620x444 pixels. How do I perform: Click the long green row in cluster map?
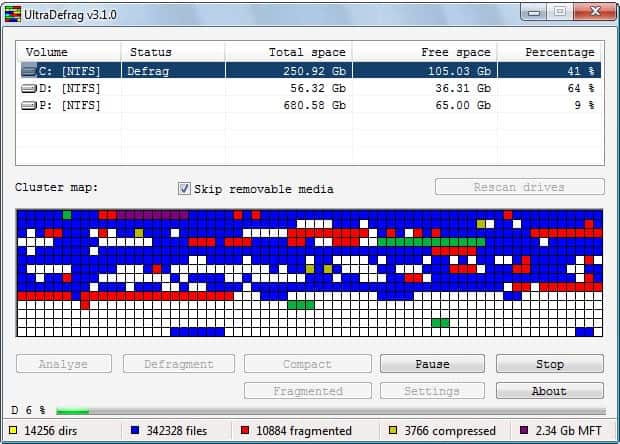(x=431, y=242)
